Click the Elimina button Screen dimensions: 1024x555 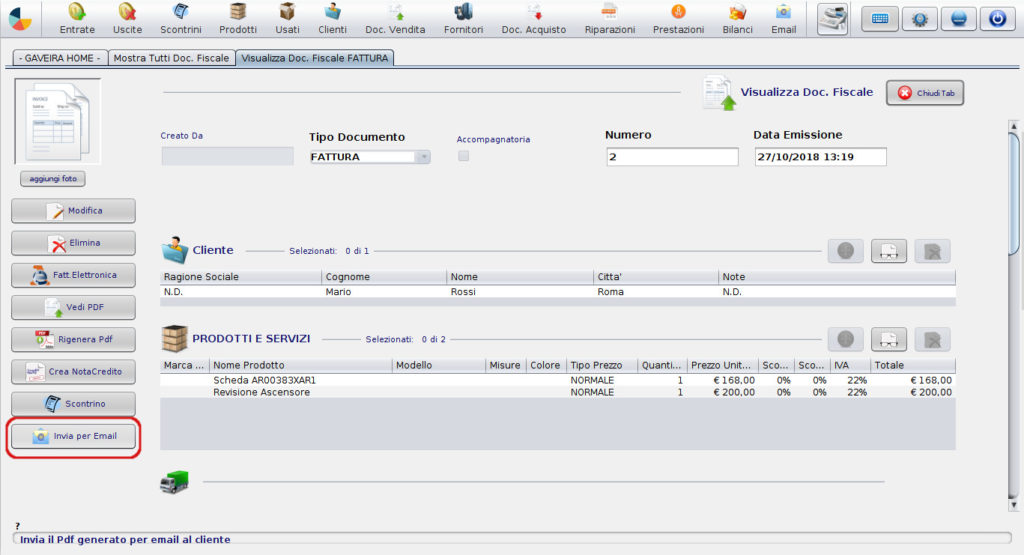tap(73, 243)
